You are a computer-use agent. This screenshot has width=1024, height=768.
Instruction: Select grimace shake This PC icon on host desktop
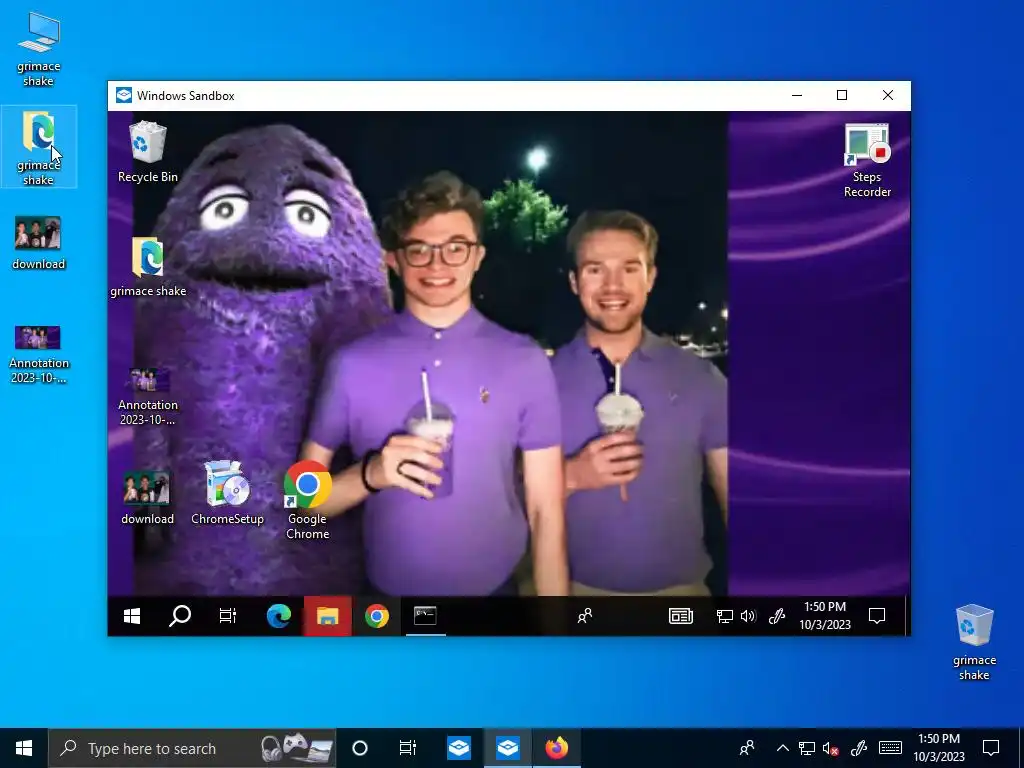point(39,49)
